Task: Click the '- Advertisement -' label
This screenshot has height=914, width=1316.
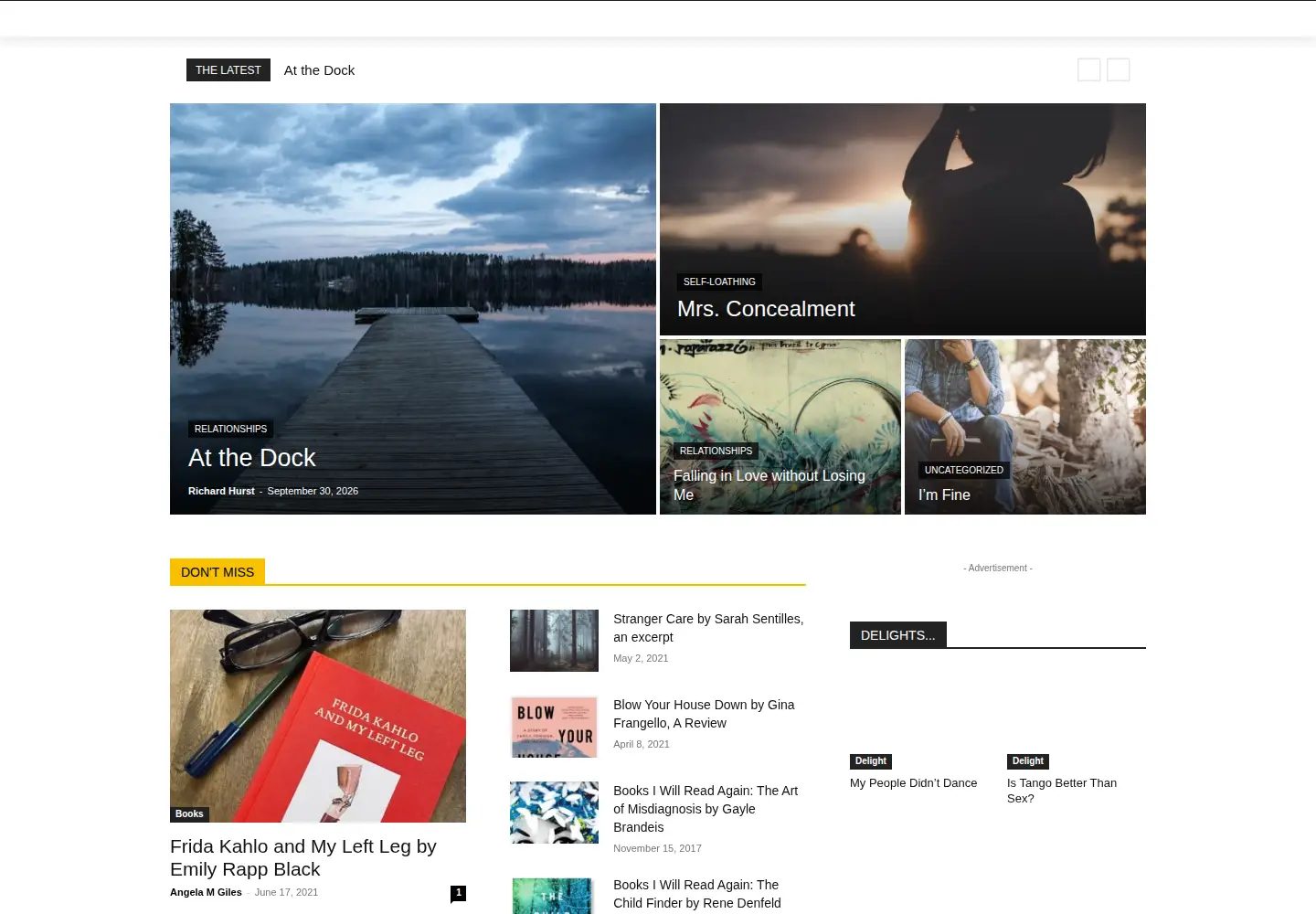Action: point(998,569)
